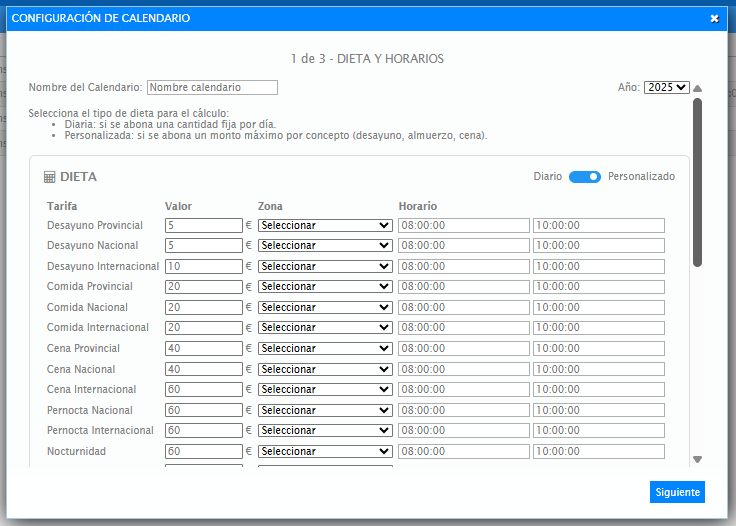736x526 pixels.
Task: Open the Año 2025 dropdown
Action: 666,87
